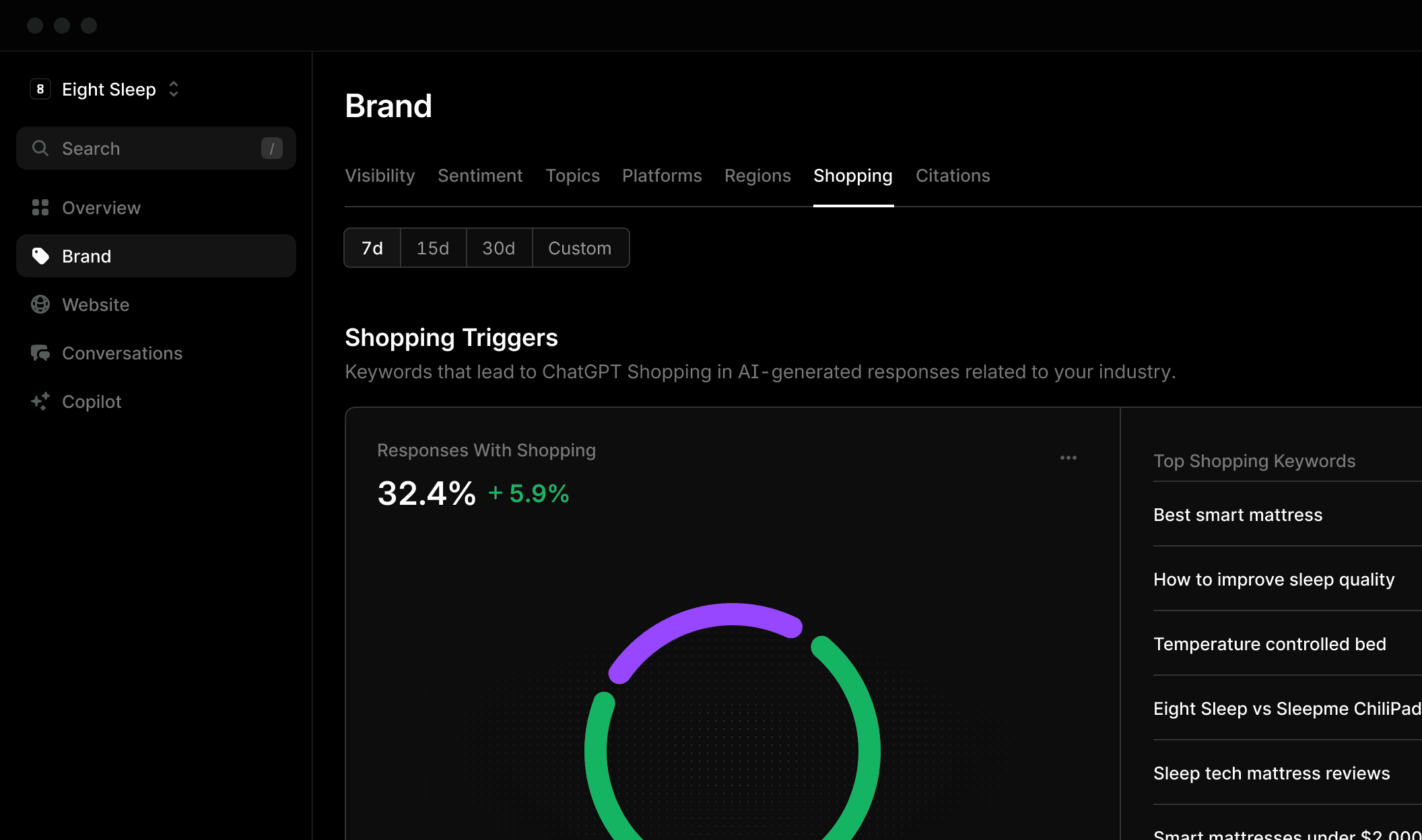Open the Website globe icon
This screenshot has width=1422, height=840.
pos(40,304)
